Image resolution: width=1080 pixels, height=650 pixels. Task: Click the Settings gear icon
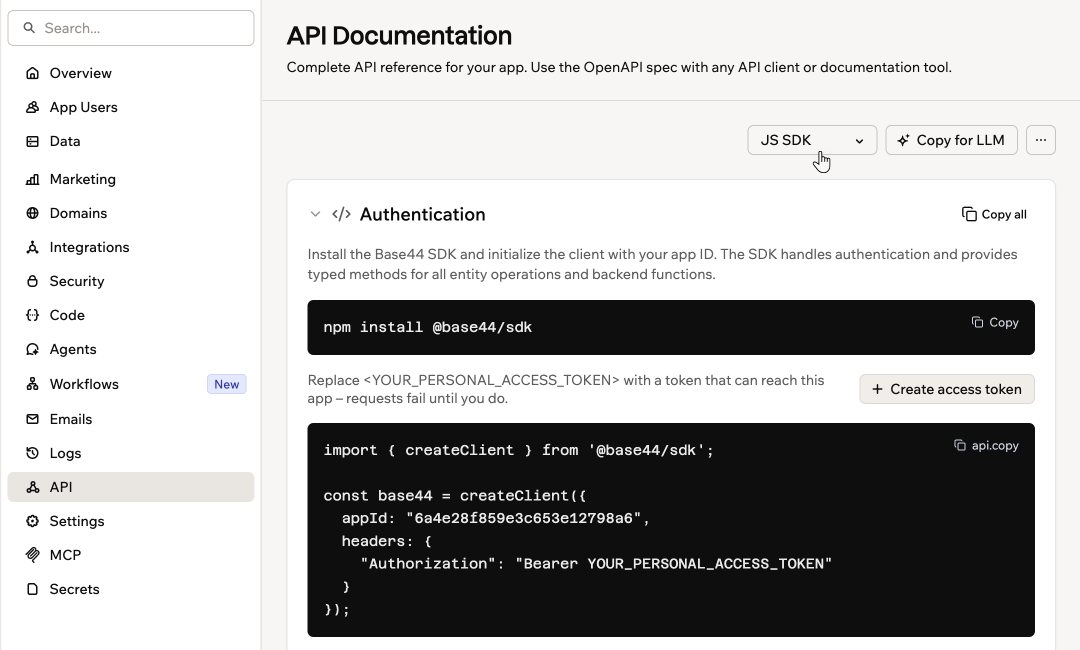click(32, 521)
